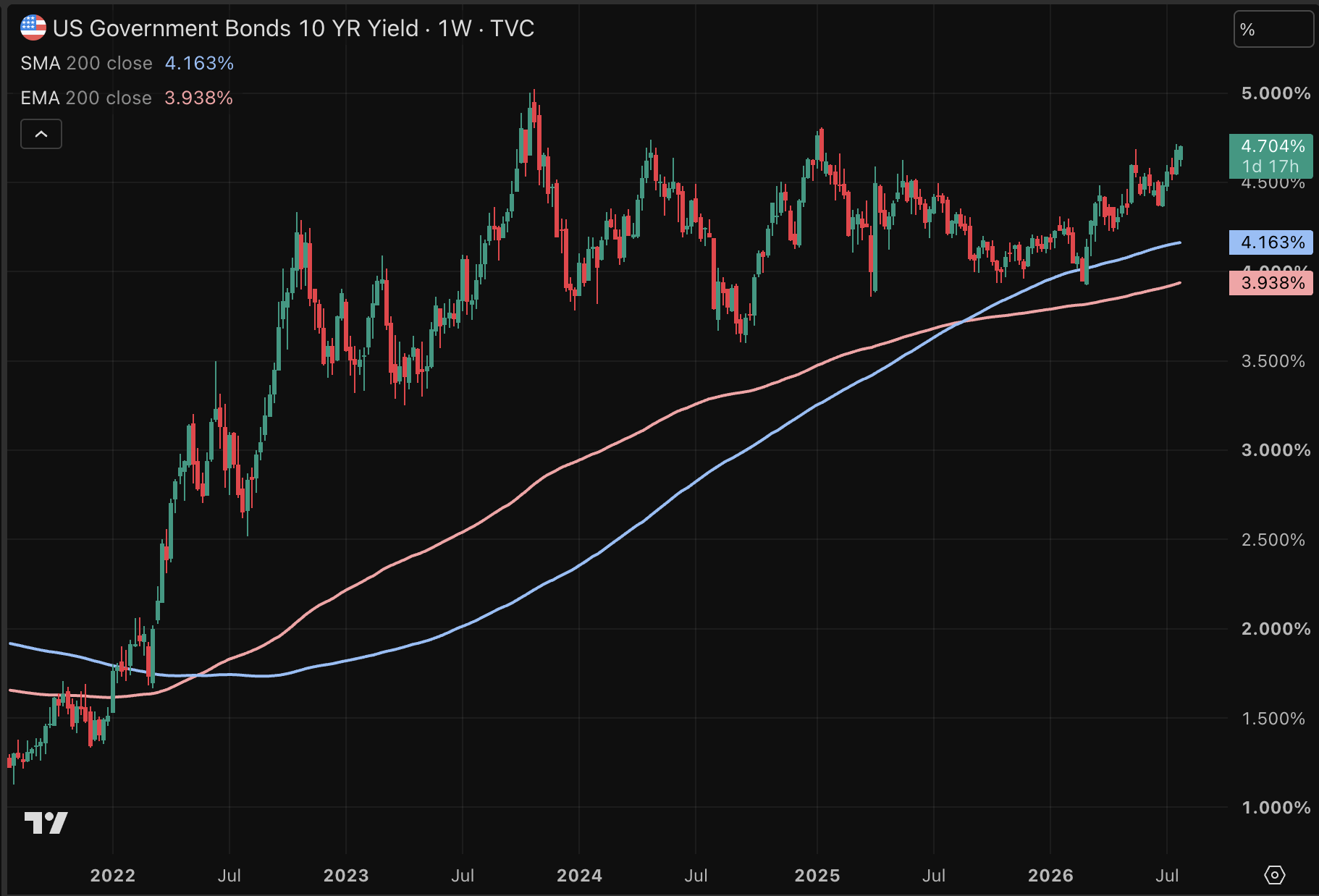Click the 2025 time axis label
This screenshot has height=896, width=1319.
click(817, 876)
